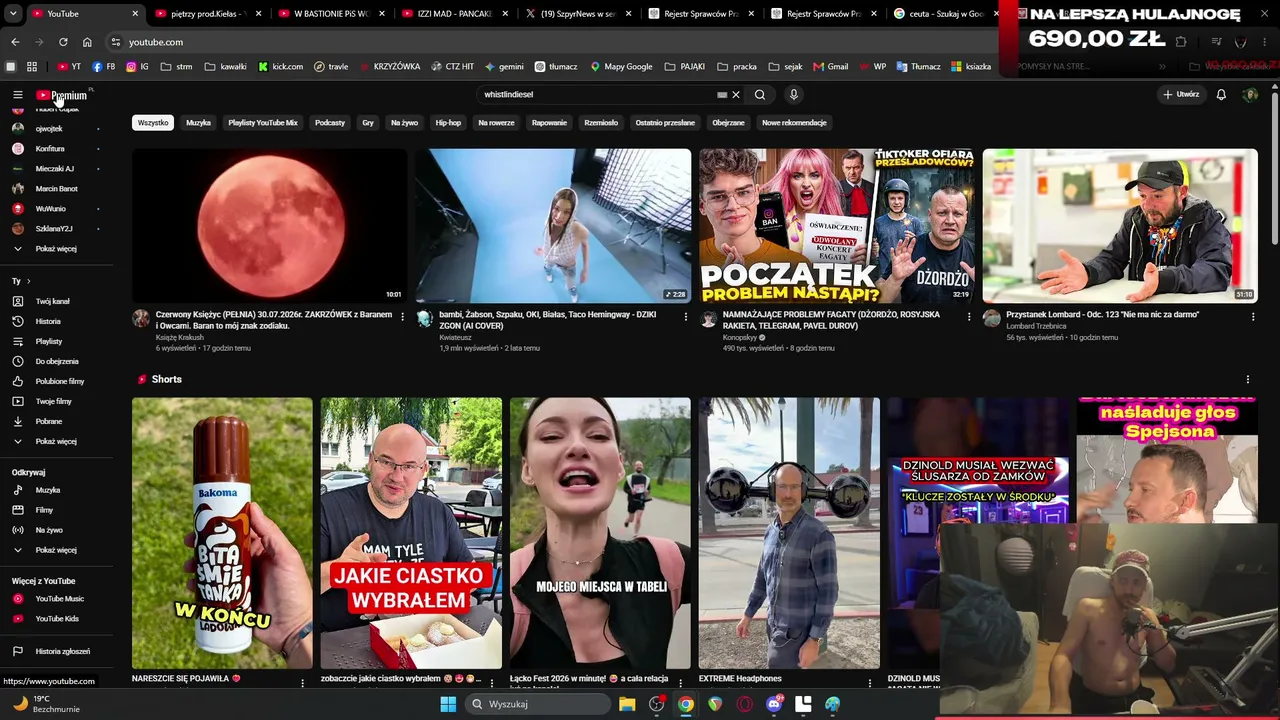This screenshot has height=720, width=1280.
Task: Open the KRZYŻÓWKA bookmark
Action: point(390,67)
